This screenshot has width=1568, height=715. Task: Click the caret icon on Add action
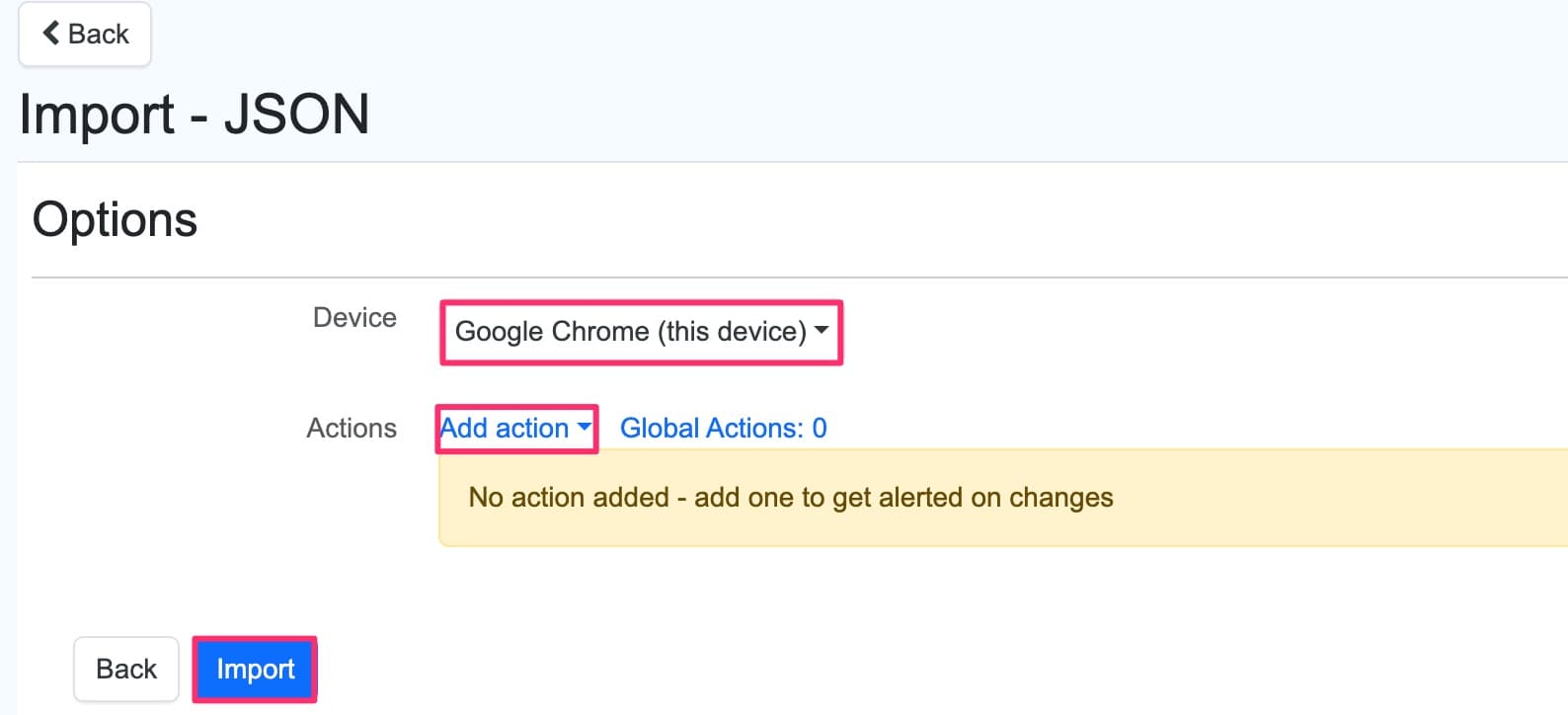[585, 429]
